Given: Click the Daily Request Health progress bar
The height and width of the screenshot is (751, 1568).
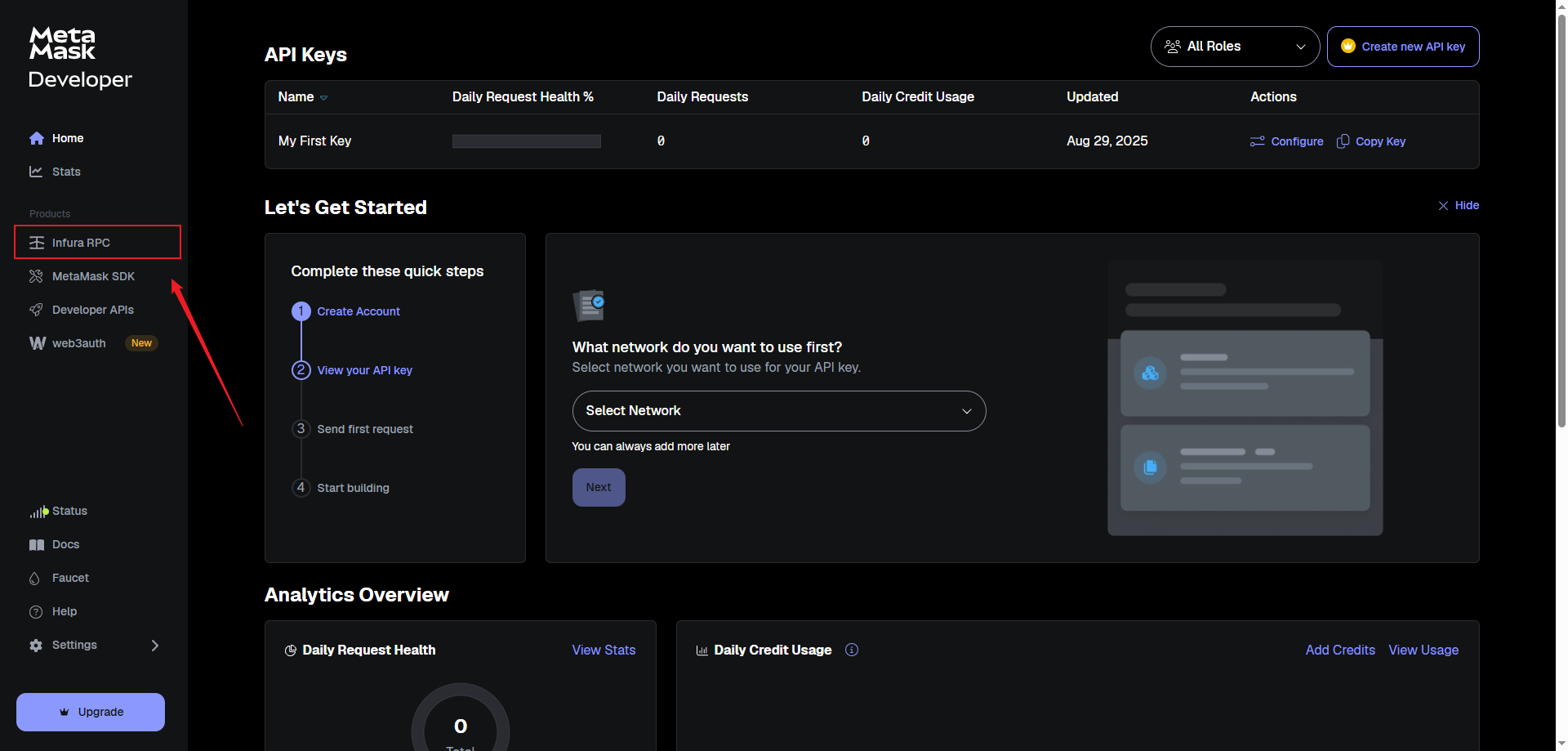Looking at the screenshot, I should (527, 141).
